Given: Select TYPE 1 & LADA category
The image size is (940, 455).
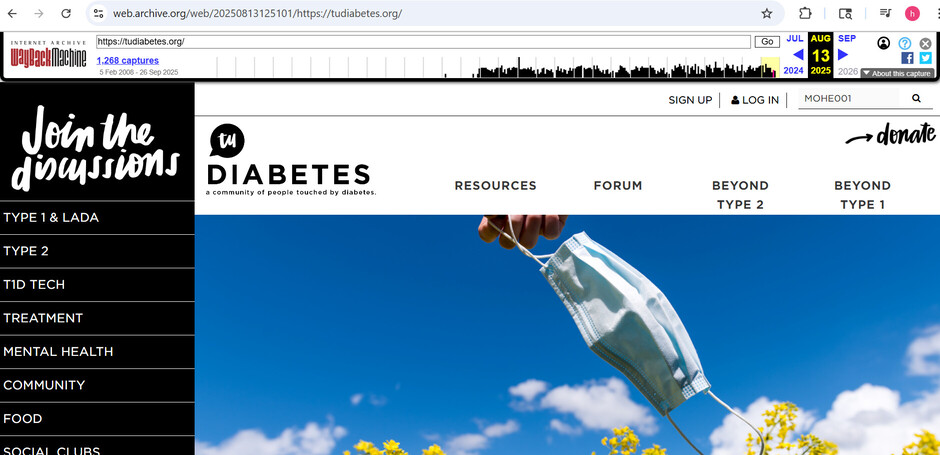Looking at the screenshot, I should (x=97, y=218).
